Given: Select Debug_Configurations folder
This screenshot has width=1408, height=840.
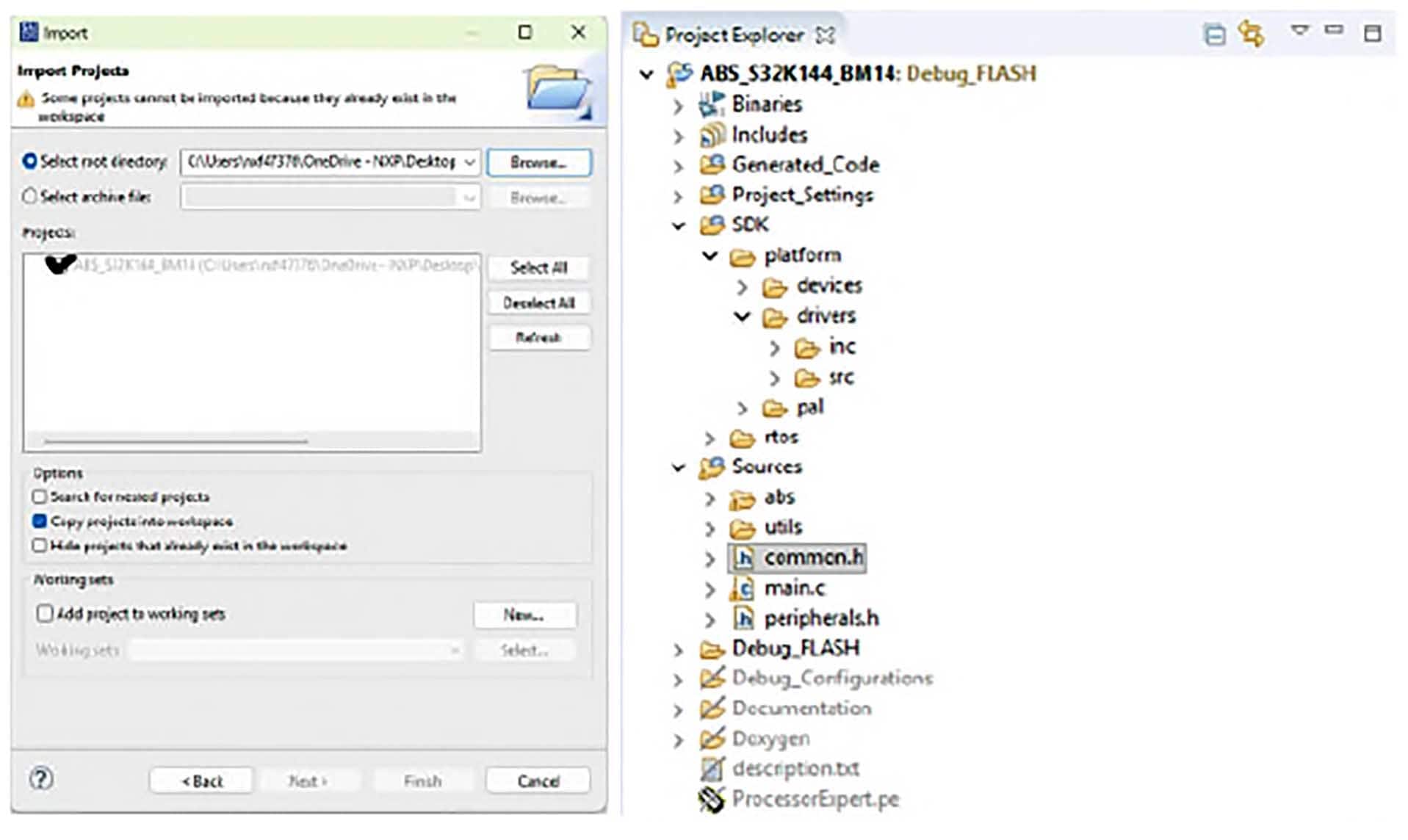Looking at the screenshot, I should [832, 678].
